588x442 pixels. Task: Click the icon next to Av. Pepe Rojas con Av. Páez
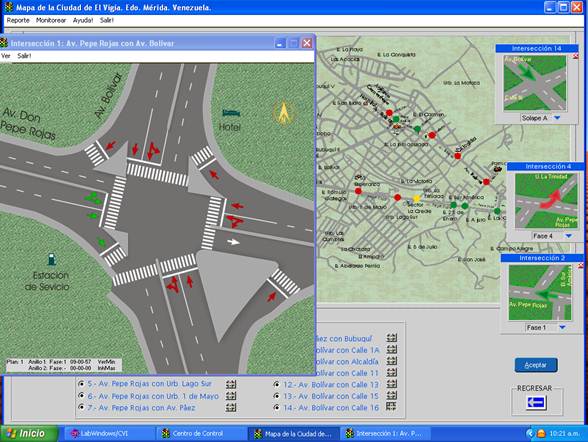coord(231,407)
